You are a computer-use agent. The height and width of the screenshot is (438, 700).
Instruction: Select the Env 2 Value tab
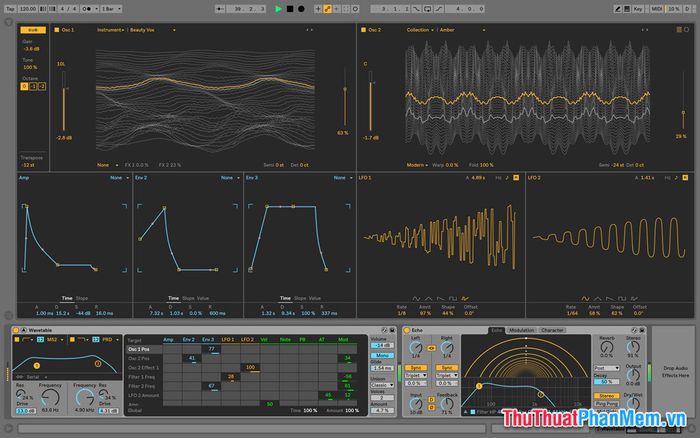pyautogui.click(x=203, y=298)
